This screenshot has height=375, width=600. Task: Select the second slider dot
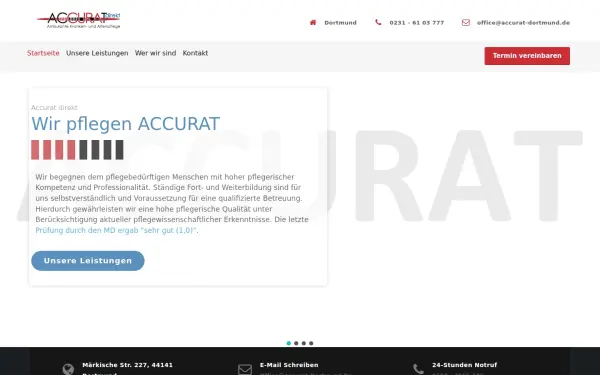[296, 343]
